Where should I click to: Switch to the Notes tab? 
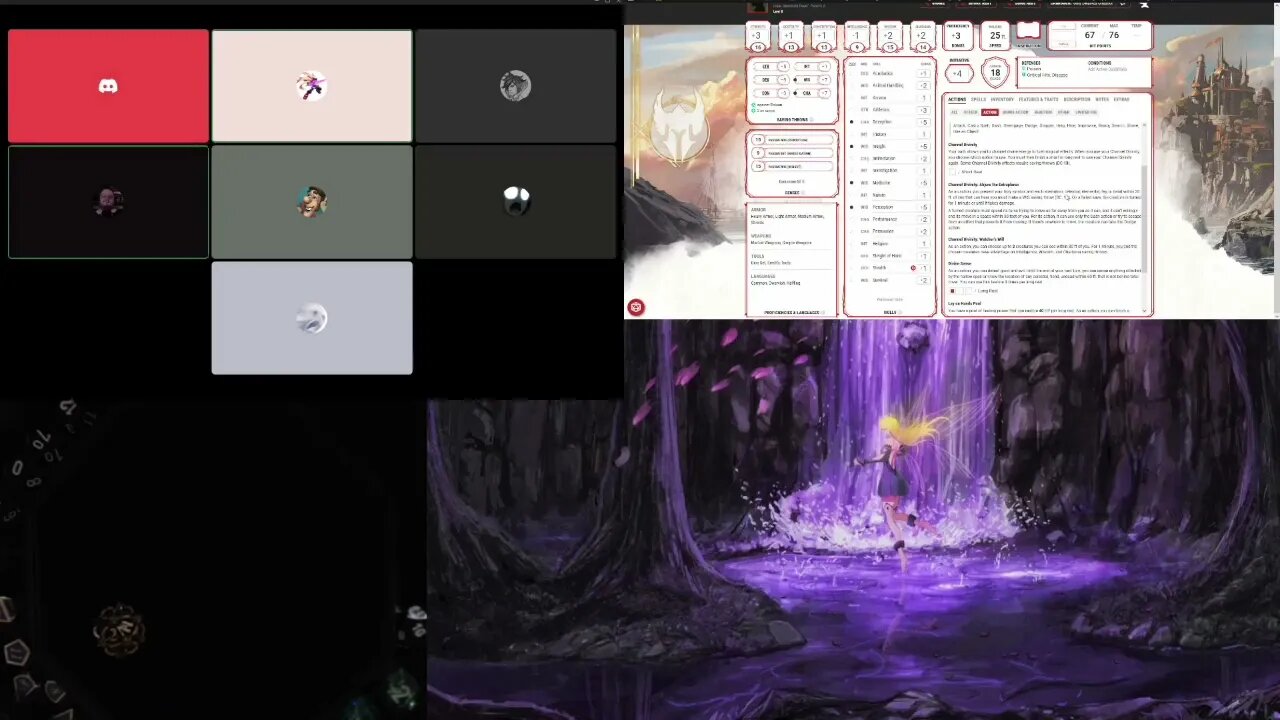coord(1102,100)
